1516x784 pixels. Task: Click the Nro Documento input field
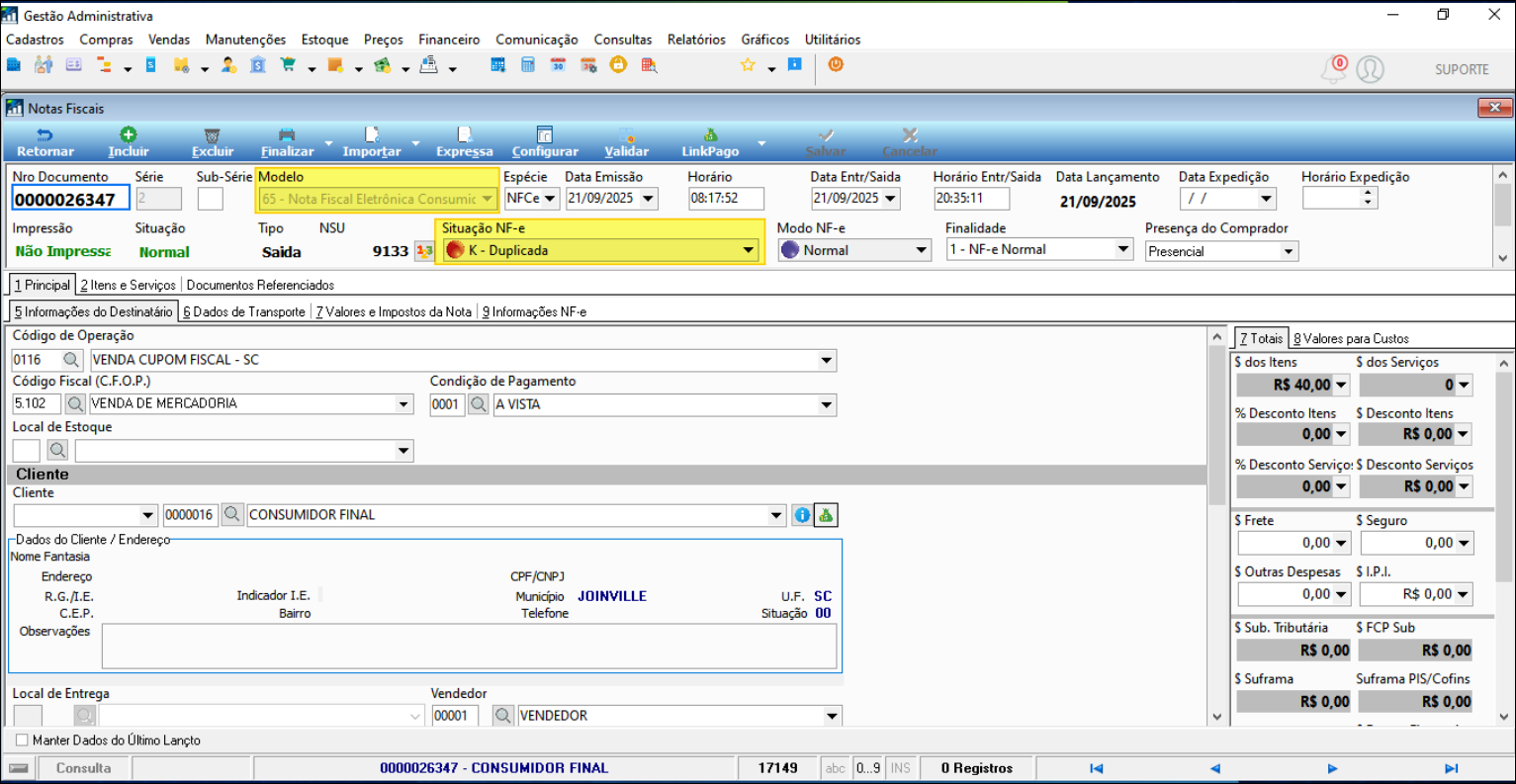pos(70,200)
